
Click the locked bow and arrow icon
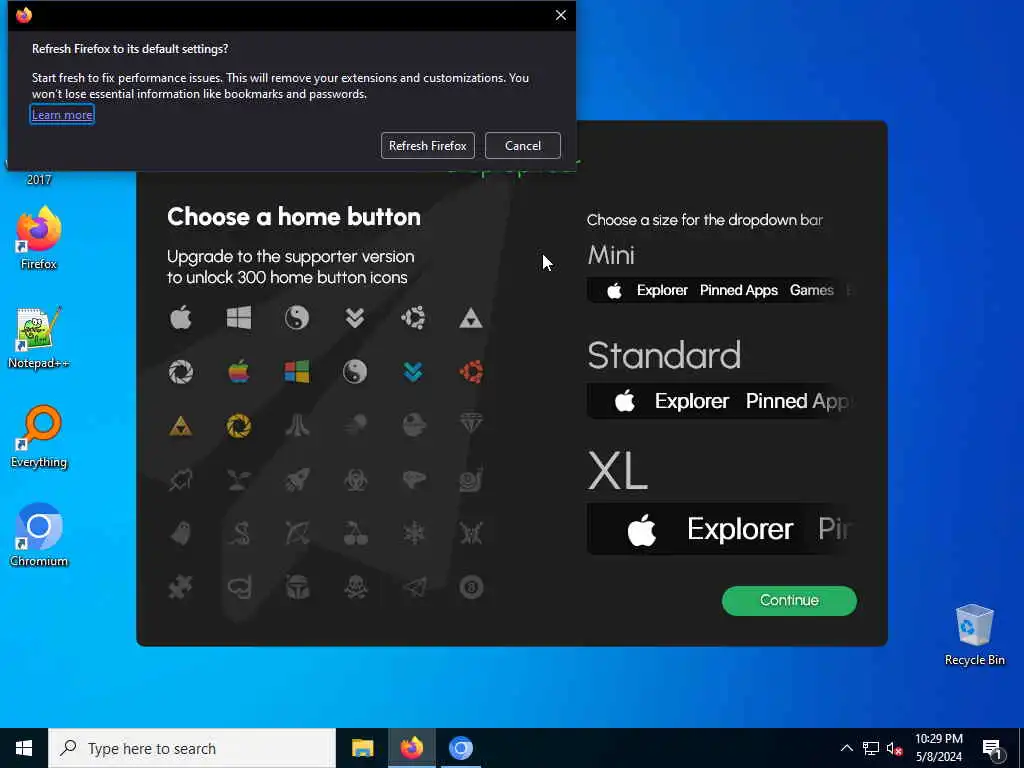coord(297,534)
